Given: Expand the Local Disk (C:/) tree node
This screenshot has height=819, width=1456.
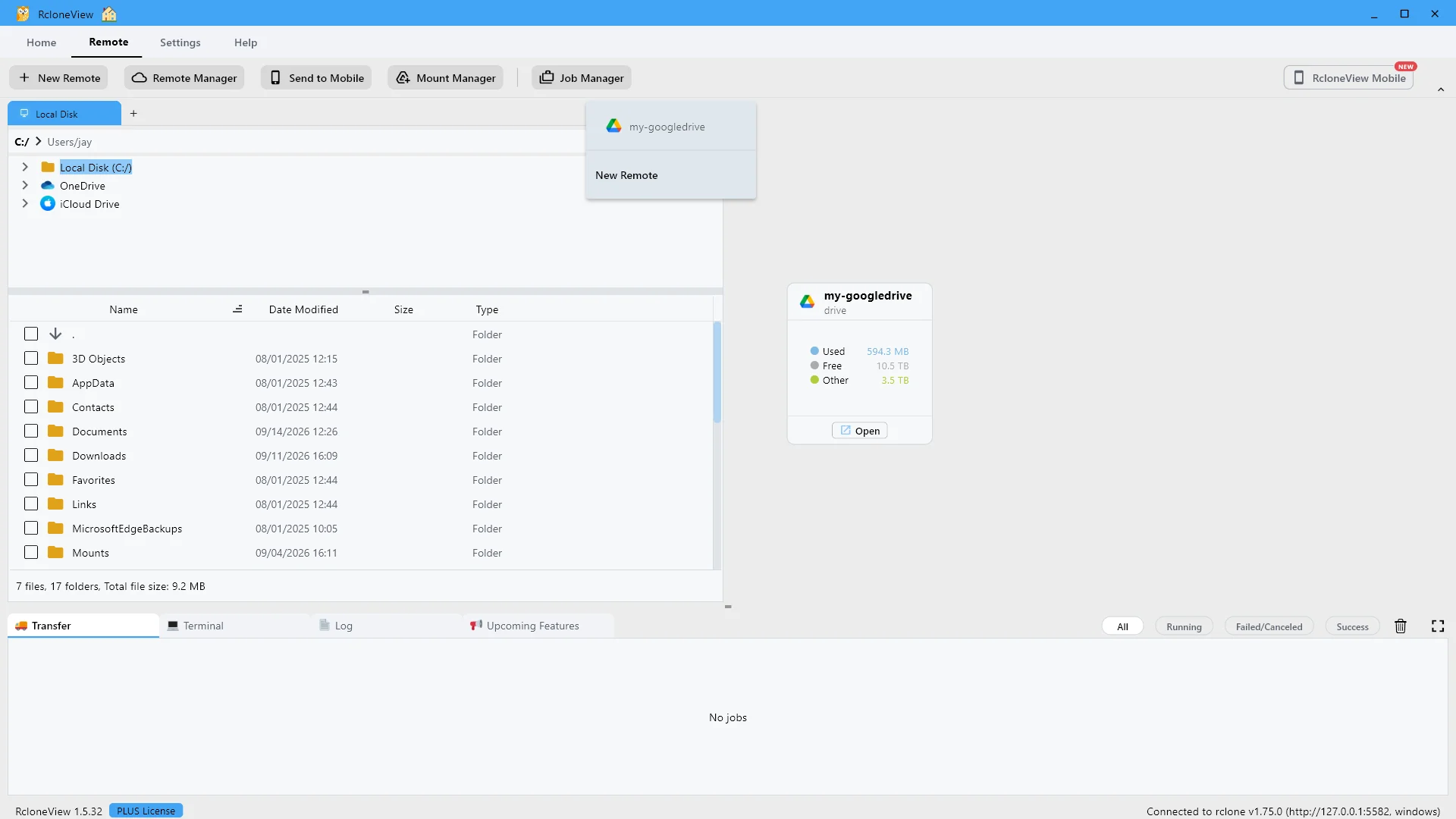Looking at the screenshot, I should pos(25,167).
